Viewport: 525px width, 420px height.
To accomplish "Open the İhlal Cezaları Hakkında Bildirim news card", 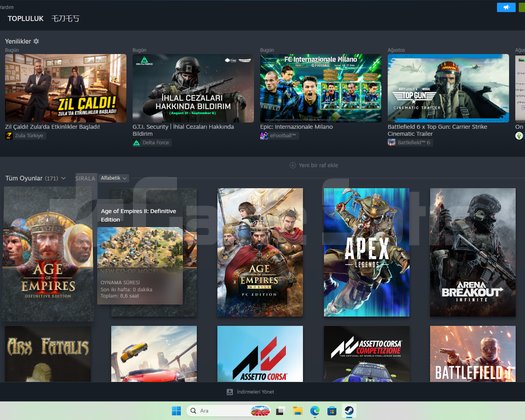I will [x=193, y=88].
